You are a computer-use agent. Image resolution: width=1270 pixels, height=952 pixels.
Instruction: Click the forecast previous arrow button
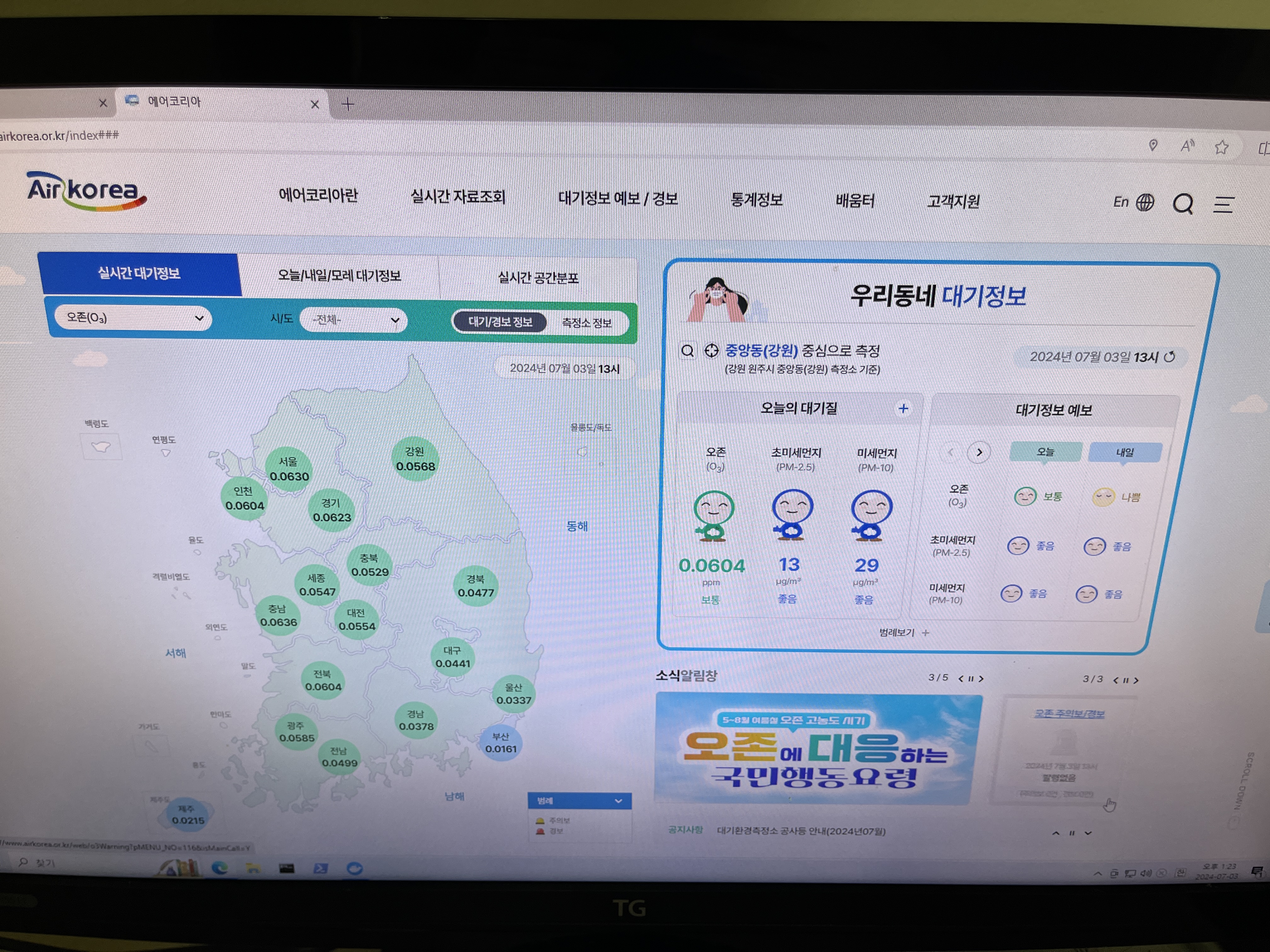(950, 452)
